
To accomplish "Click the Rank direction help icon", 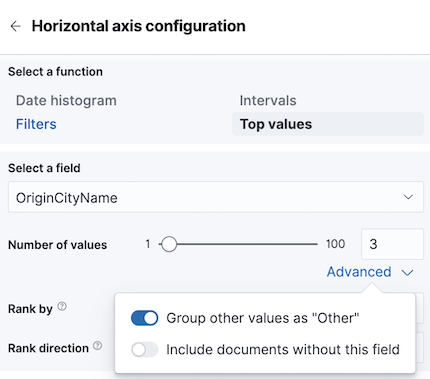I will (97, 346).
